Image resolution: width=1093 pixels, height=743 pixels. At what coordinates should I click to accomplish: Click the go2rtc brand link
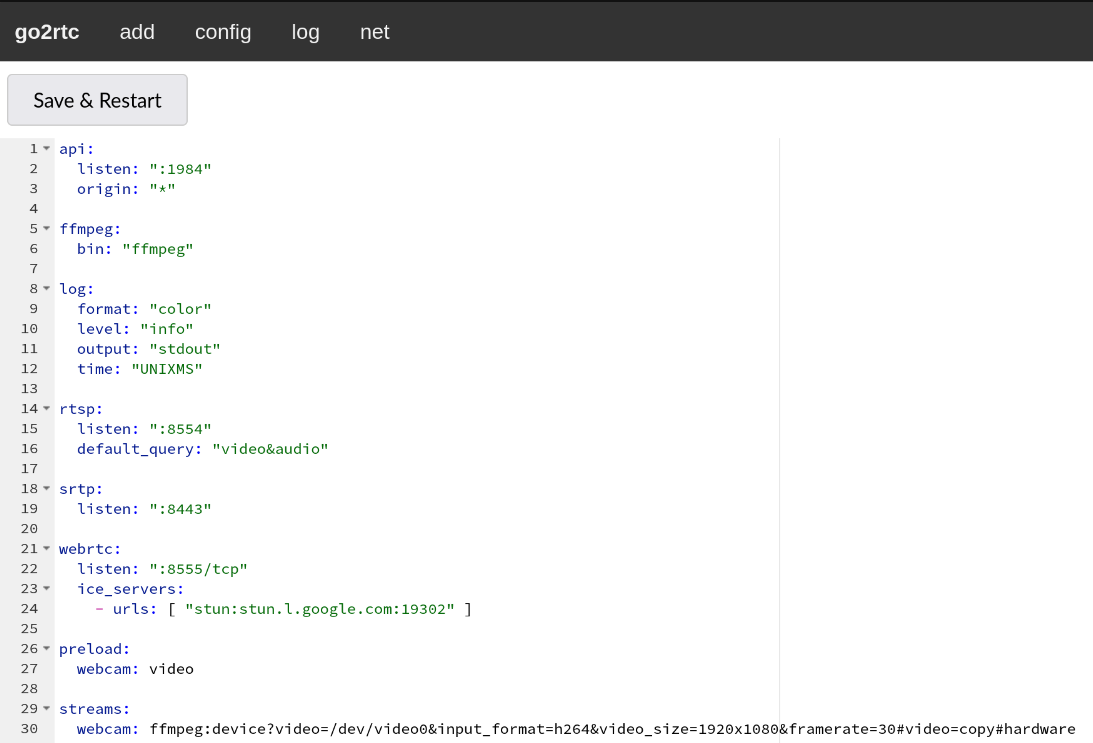47,31
